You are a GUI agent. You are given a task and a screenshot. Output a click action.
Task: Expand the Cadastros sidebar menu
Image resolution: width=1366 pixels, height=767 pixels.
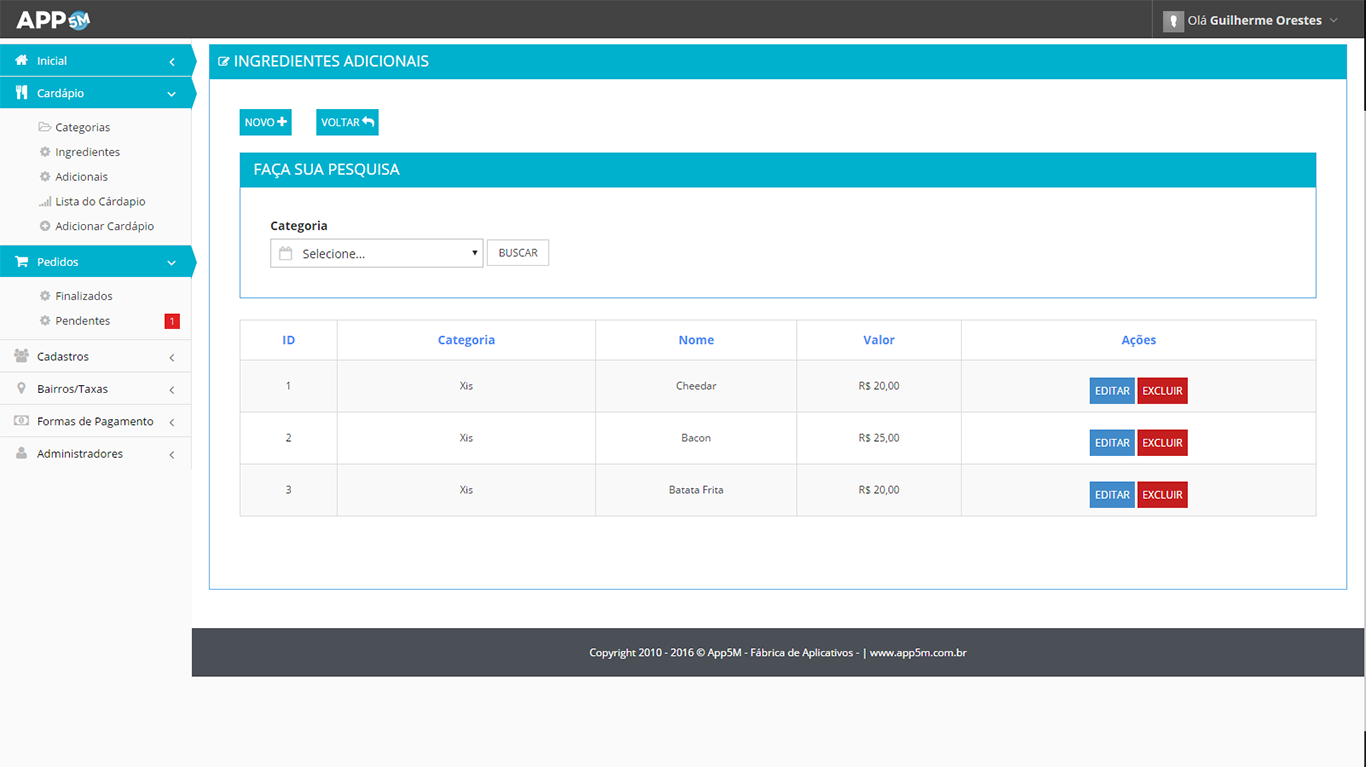pyautogui.click(x=95, y=357)
